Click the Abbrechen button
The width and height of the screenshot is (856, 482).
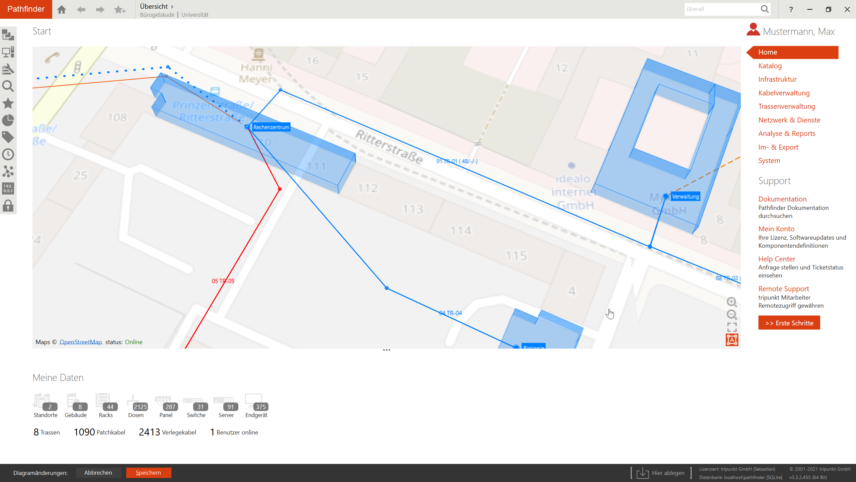coord(98,473)
